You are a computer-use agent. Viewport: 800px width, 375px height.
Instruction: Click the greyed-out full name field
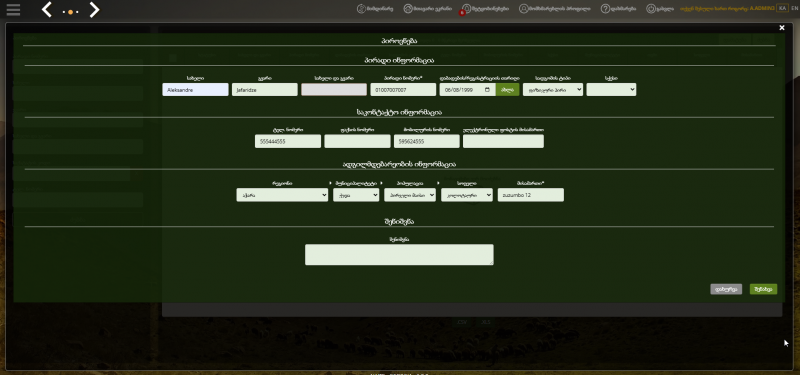[x=334, y=89]
